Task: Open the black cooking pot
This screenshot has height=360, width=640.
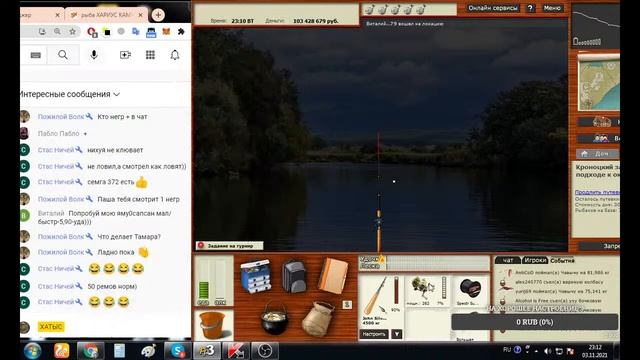Action: tap(274, 319)
